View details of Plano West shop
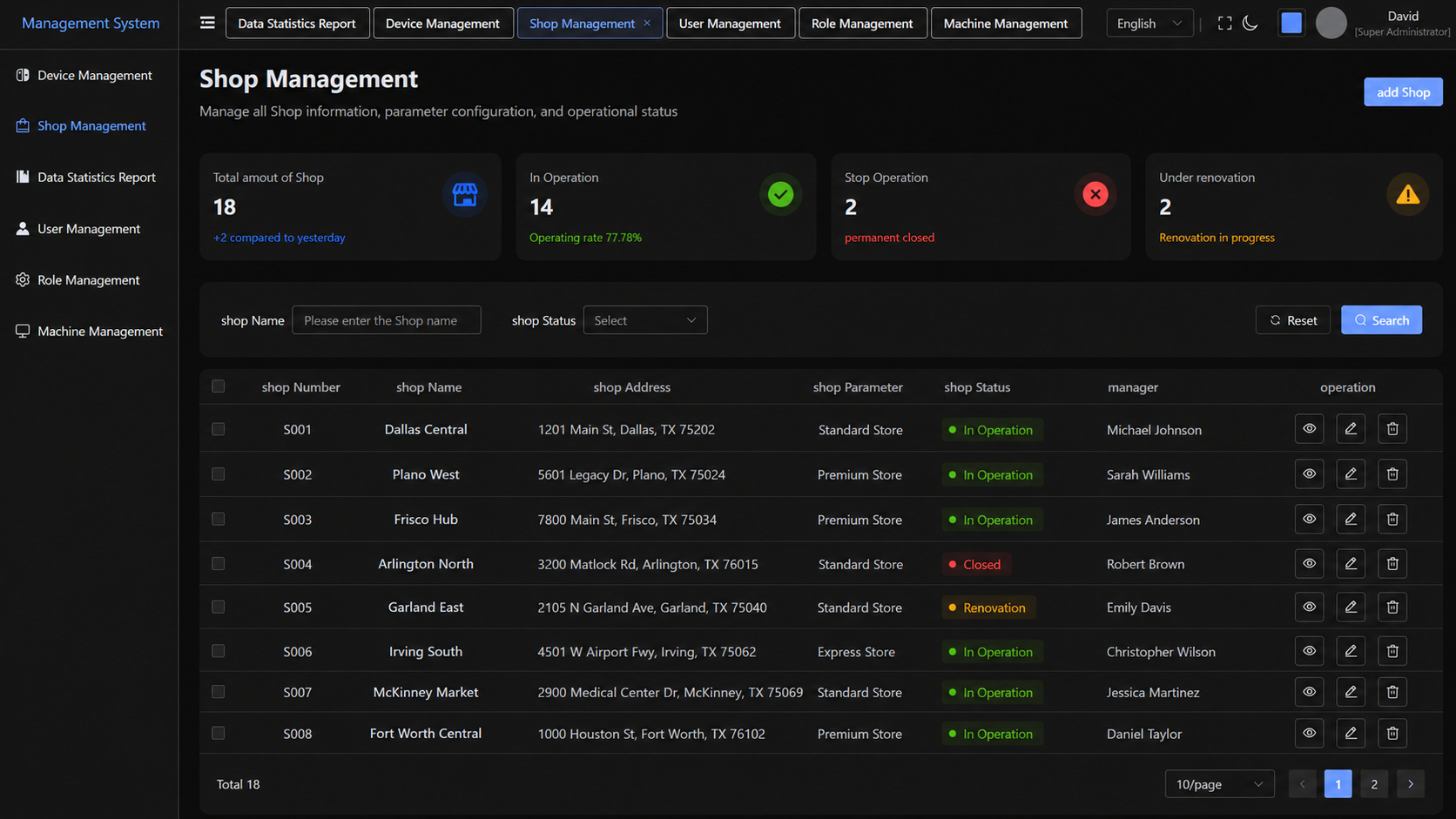This screenshot has height=819, width=1456. [1309, 474]
